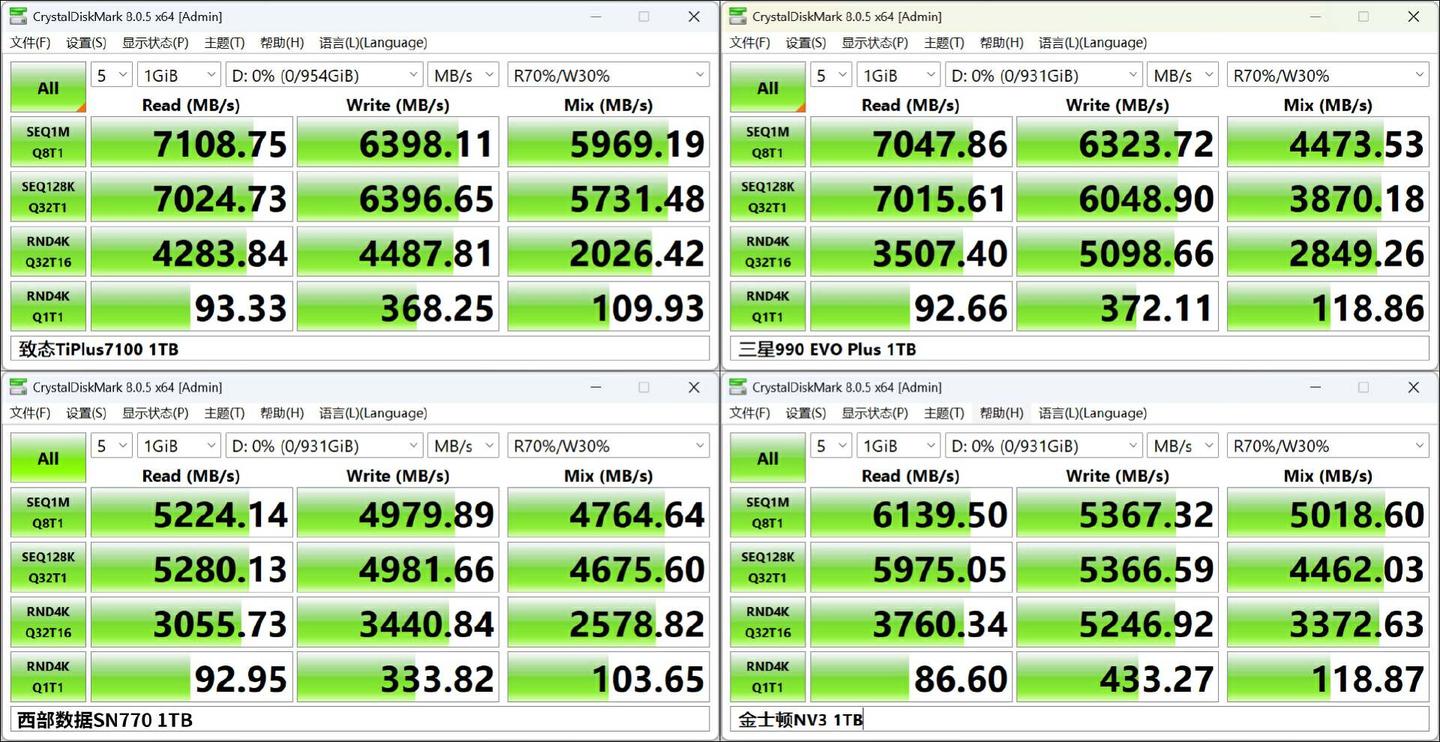Click the 103.65 mix result bar
The height and width of the screenshot is (742, 1440).
(608, 677)
